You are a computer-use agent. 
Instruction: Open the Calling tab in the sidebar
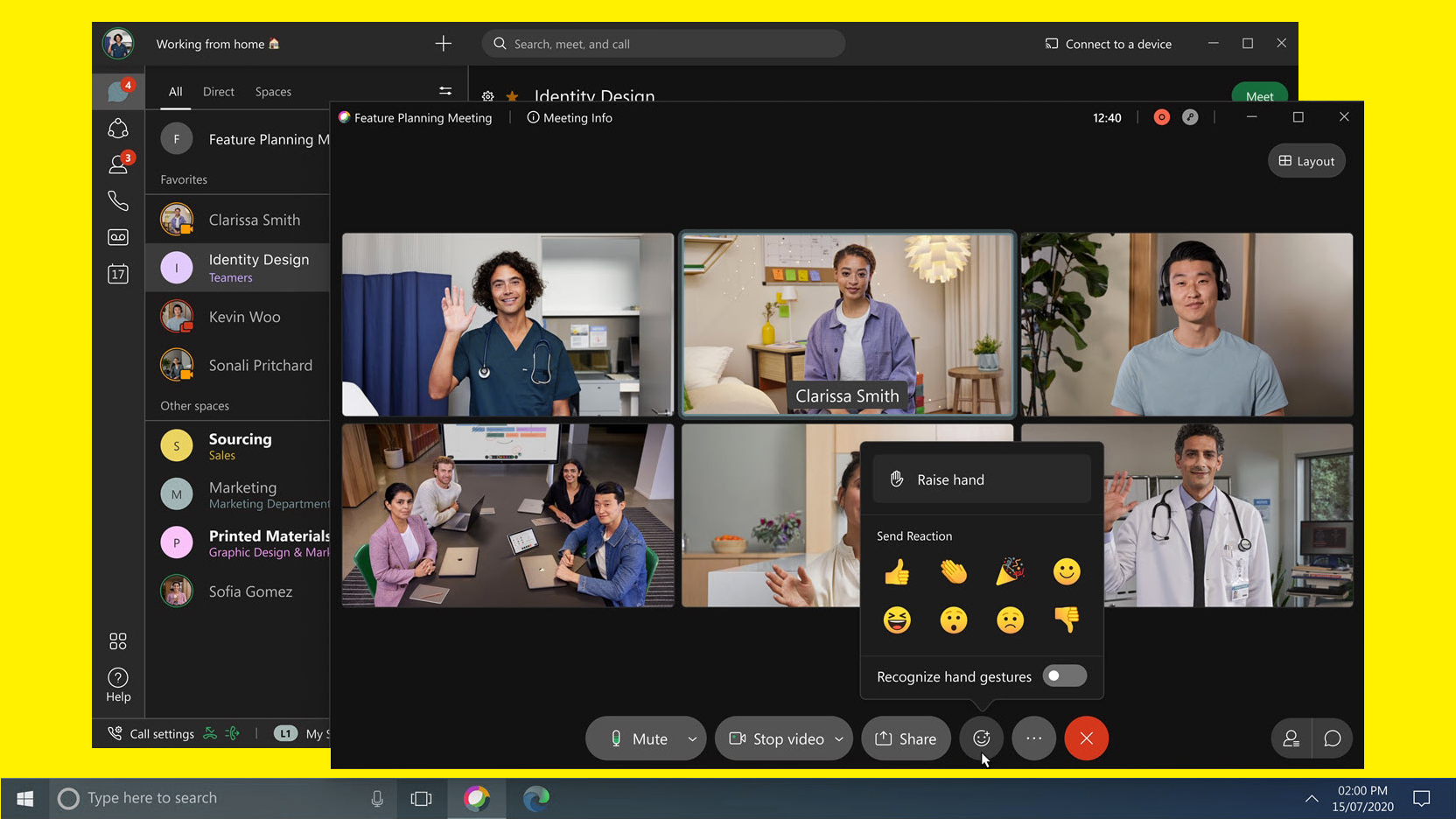pyautogui.click(x=118, y=200)
